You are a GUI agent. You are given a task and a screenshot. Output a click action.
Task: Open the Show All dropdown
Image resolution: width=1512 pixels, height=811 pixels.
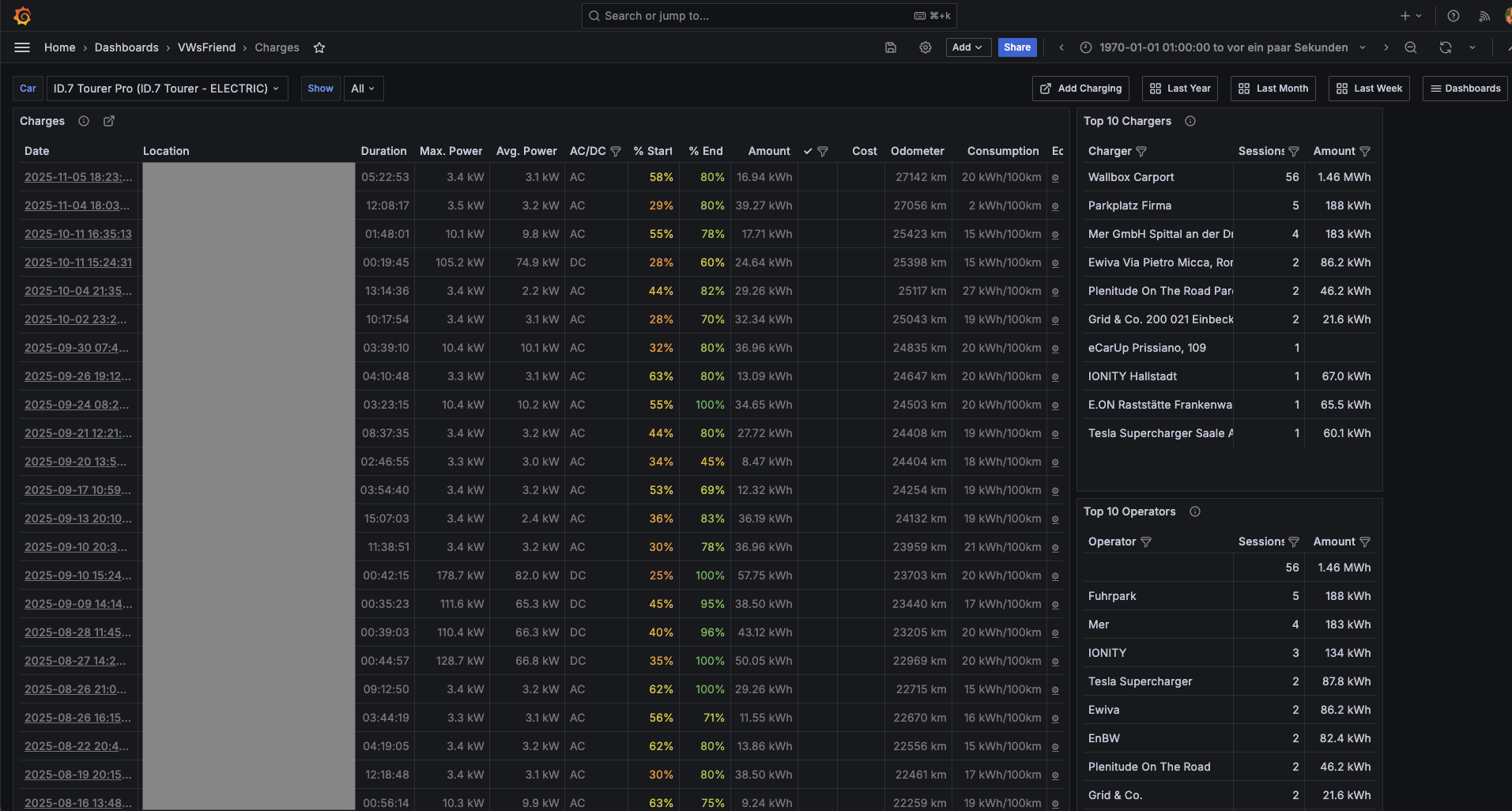point(363,89)
